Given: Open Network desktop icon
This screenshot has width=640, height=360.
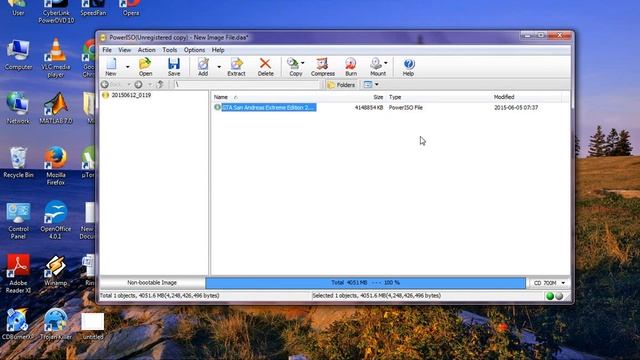Looking at the screenshot, I should coord(18,108).
